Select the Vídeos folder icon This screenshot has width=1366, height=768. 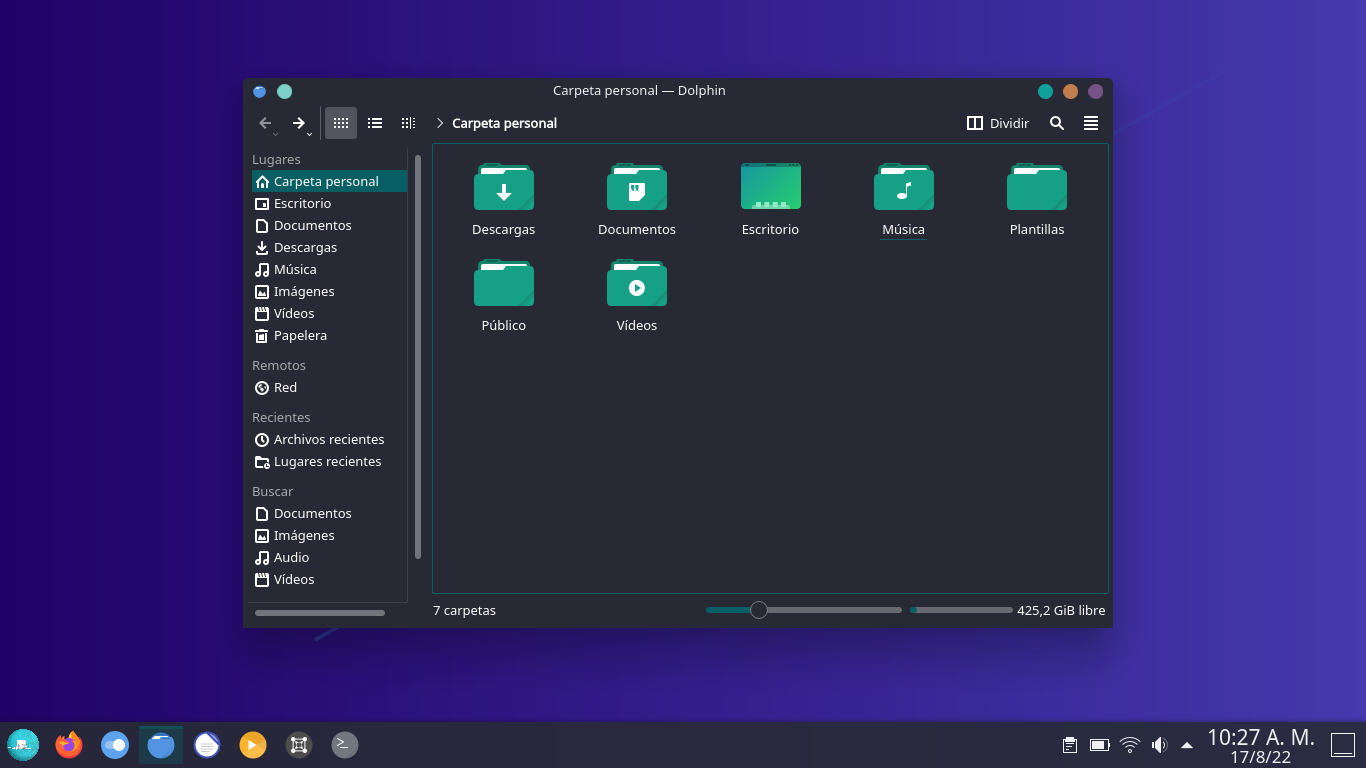pos(637,283)
